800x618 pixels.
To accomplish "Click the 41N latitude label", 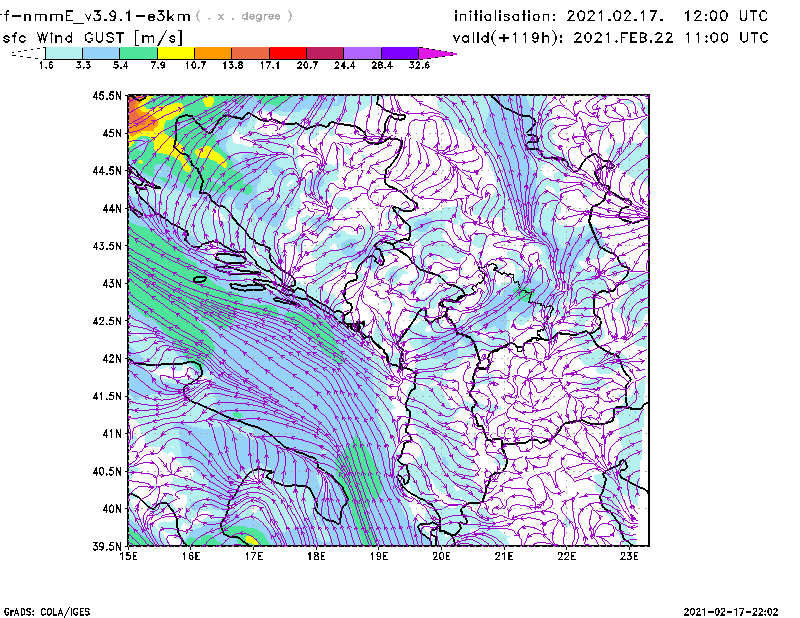I will [112, 434].
